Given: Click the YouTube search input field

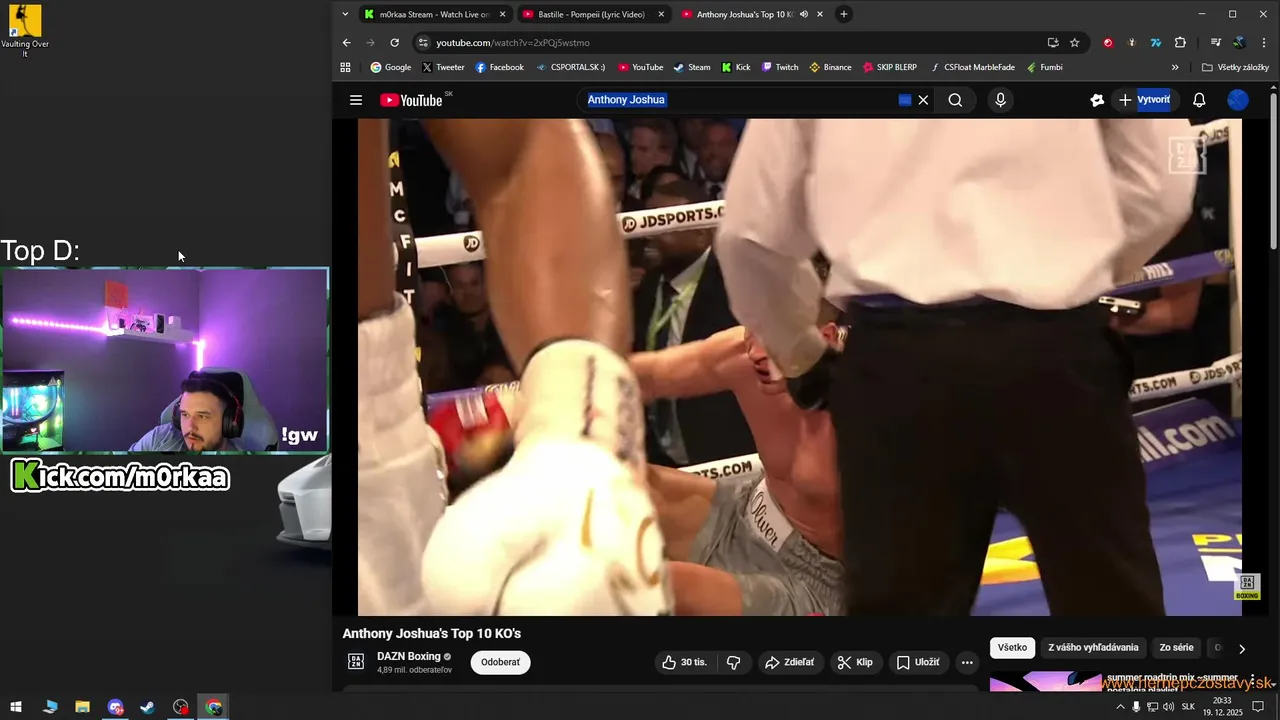Looking at the screenshot, I should click(740, 100).
